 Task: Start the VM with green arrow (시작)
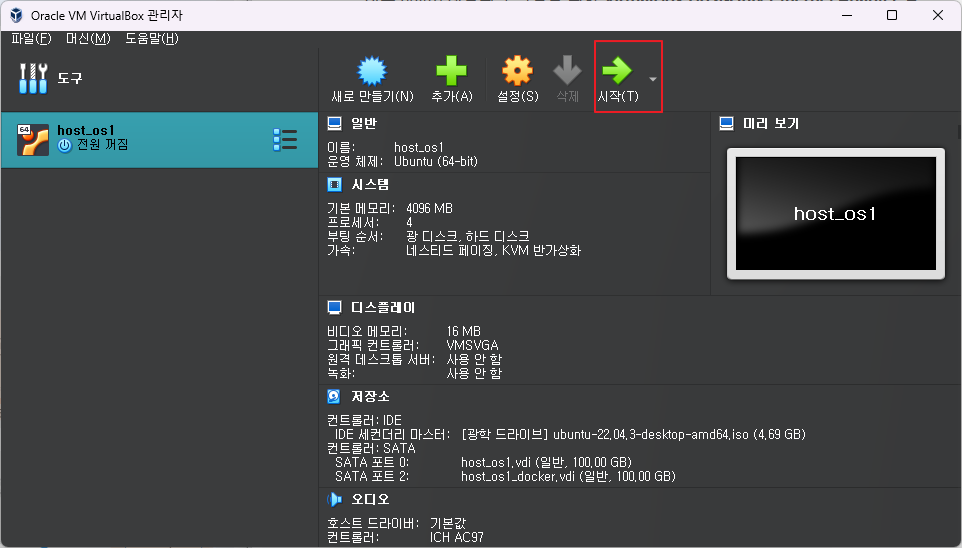(617, 71)
